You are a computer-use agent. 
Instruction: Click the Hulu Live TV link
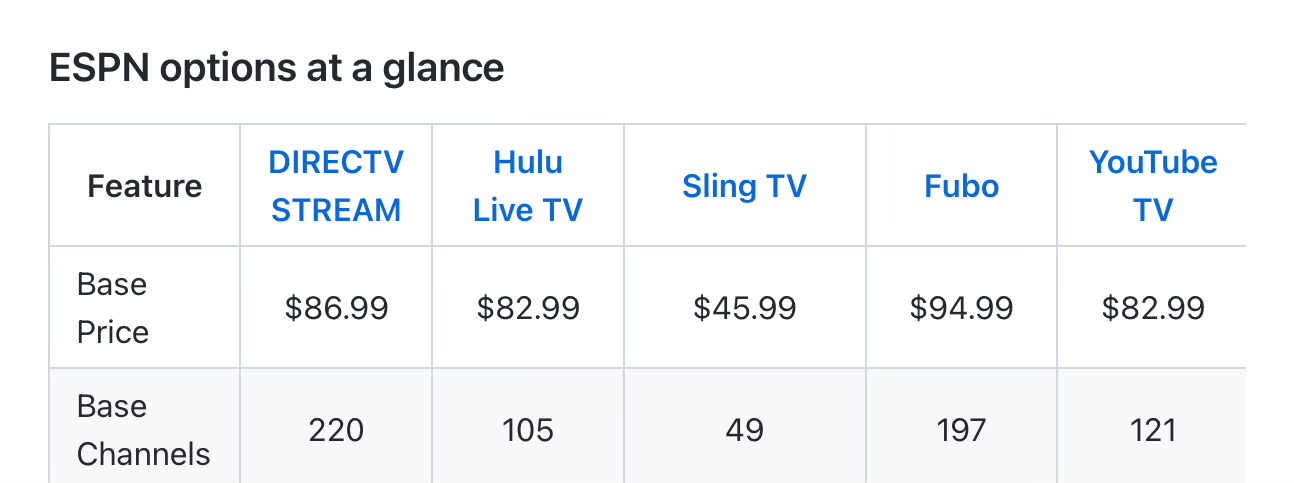[528, 186]
